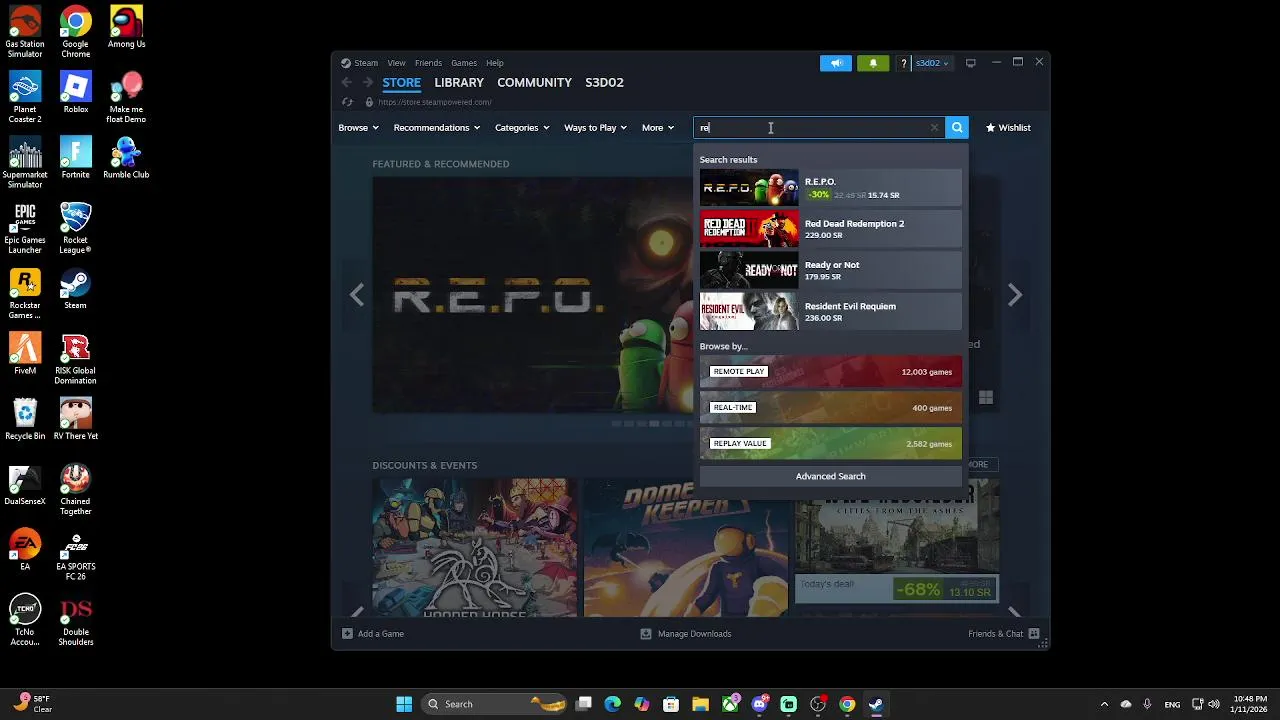Open Fortnite desktop shortcut

[75, 158]
